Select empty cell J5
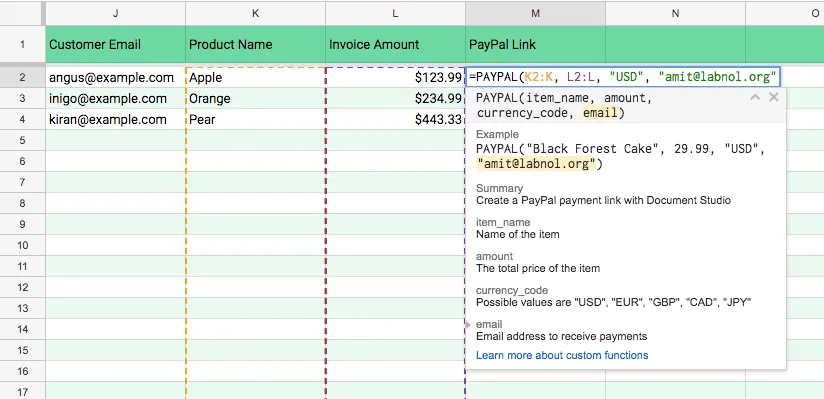 pos(116,140)
